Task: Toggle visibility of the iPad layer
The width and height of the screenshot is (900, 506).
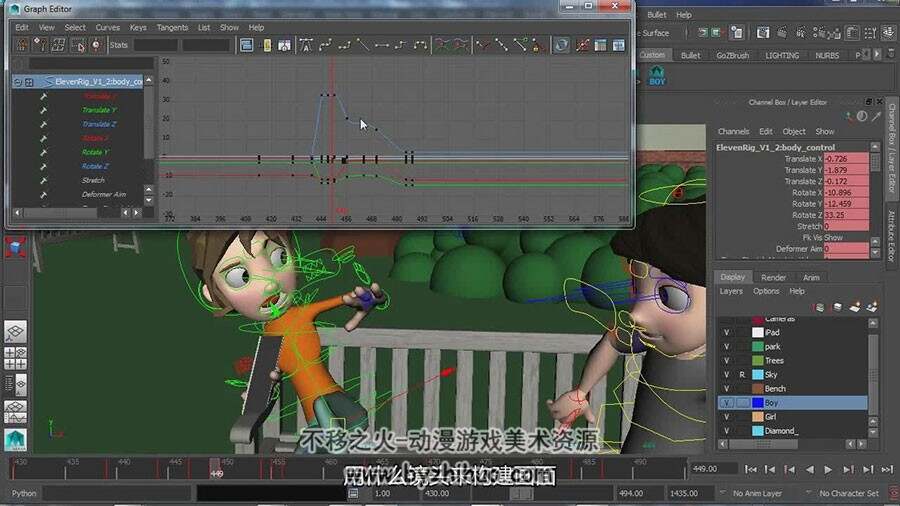Action: coord(727,333)
